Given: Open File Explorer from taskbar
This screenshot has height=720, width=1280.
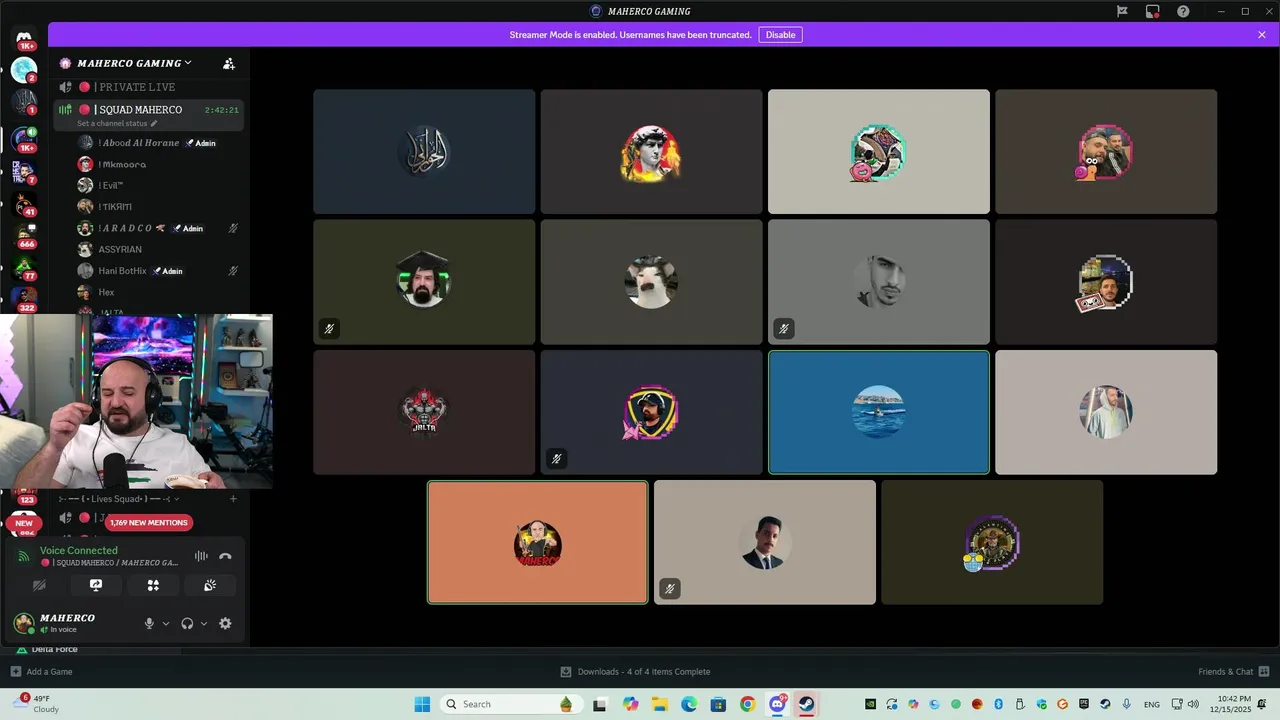Looking at the screenshot, I should point(660,704).
